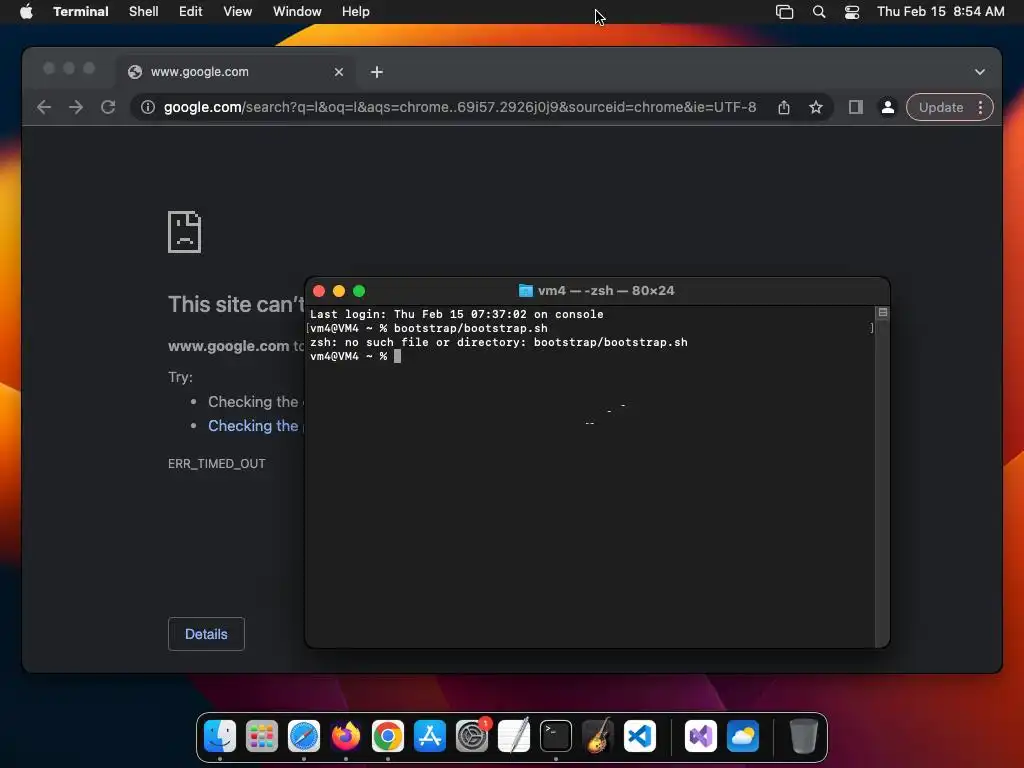The image size is (1024, 768).
Task: Open a new Chrome tab
Action: coord(377,72)
